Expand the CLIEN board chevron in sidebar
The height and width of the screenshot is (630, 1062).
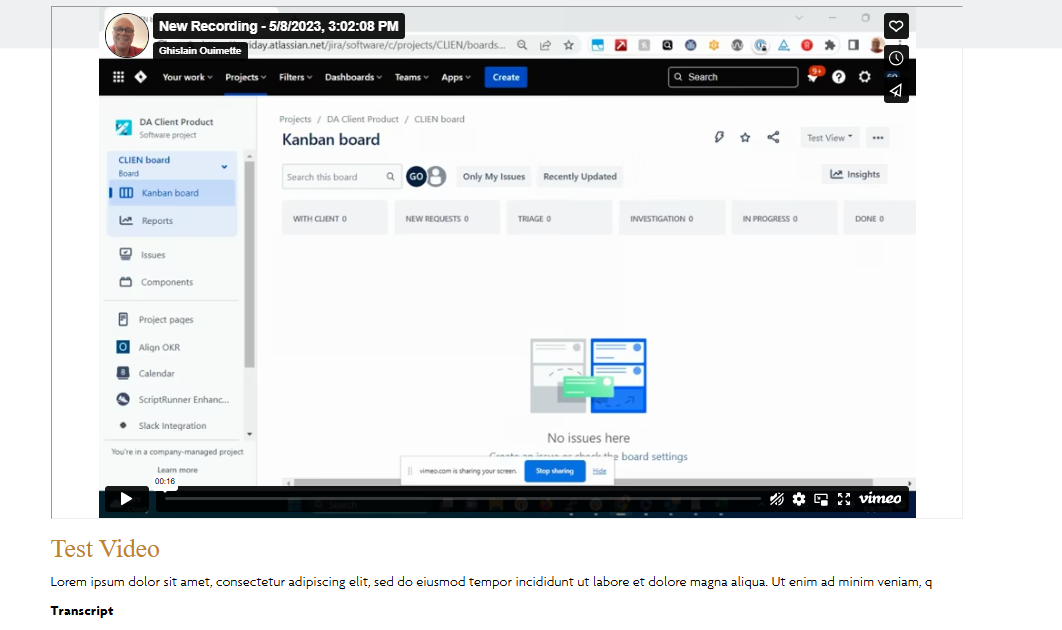click(224, 167)
